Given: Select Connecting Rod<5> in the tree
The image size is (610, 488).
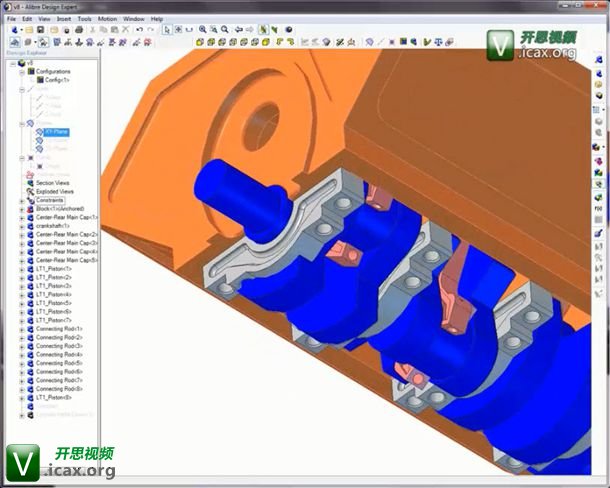Looking at the screenshot, I should (x=59, y=363).
